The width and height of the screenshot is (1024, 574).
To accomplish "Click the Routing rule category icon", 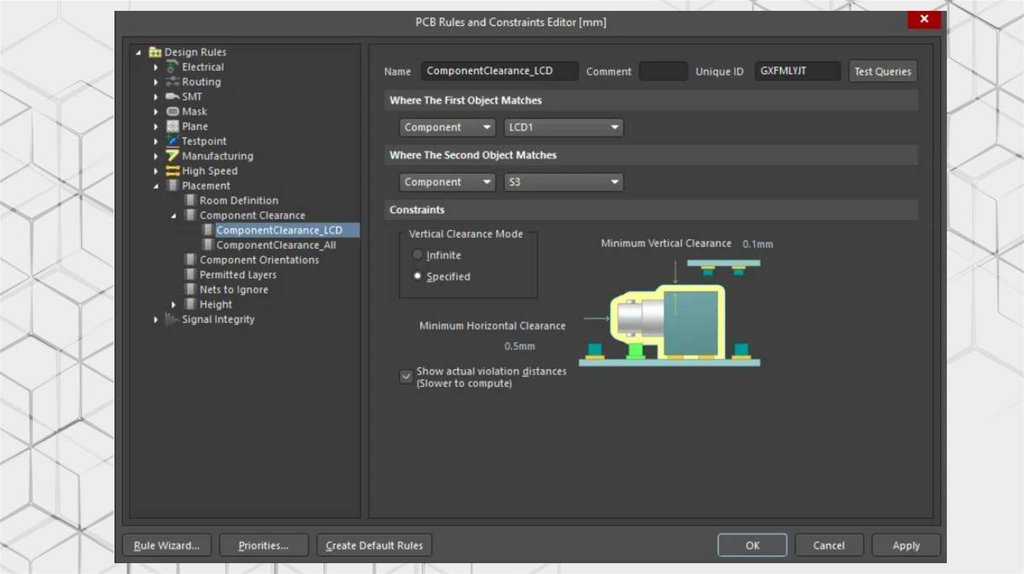I will click(173, 82).
